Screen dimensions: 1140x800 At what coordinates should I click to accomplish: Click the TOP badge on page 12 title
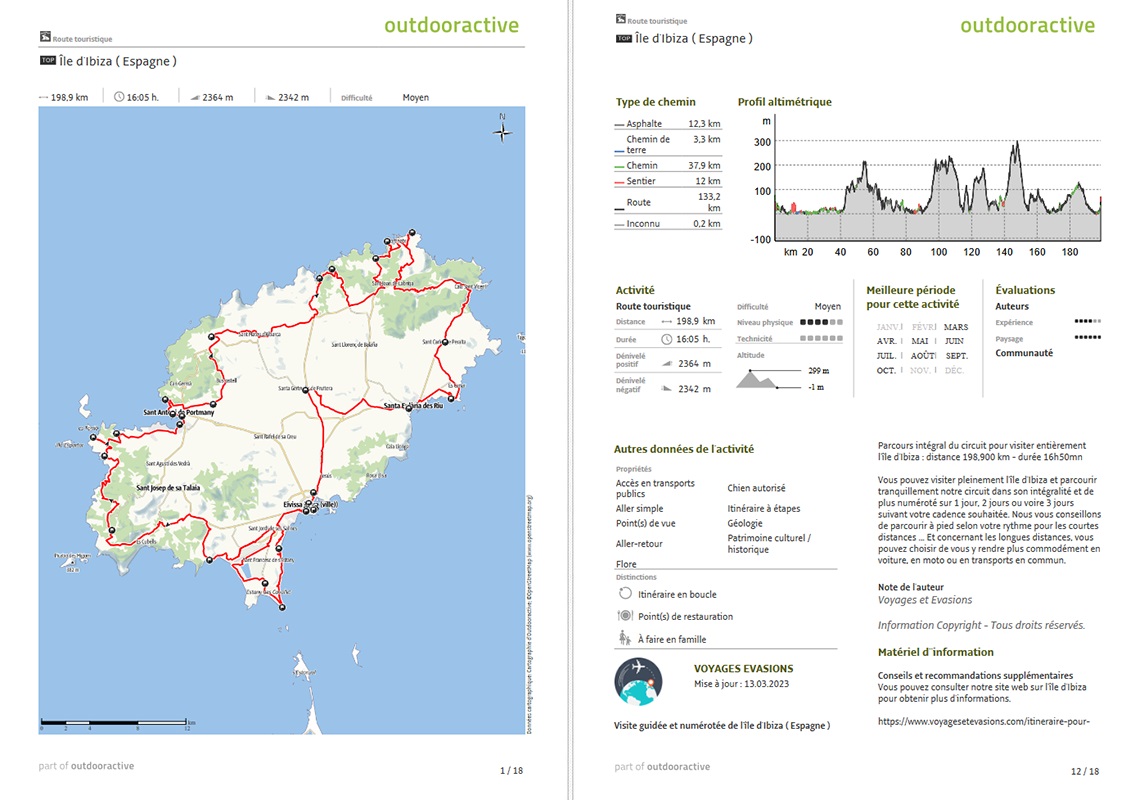(624, 39)
